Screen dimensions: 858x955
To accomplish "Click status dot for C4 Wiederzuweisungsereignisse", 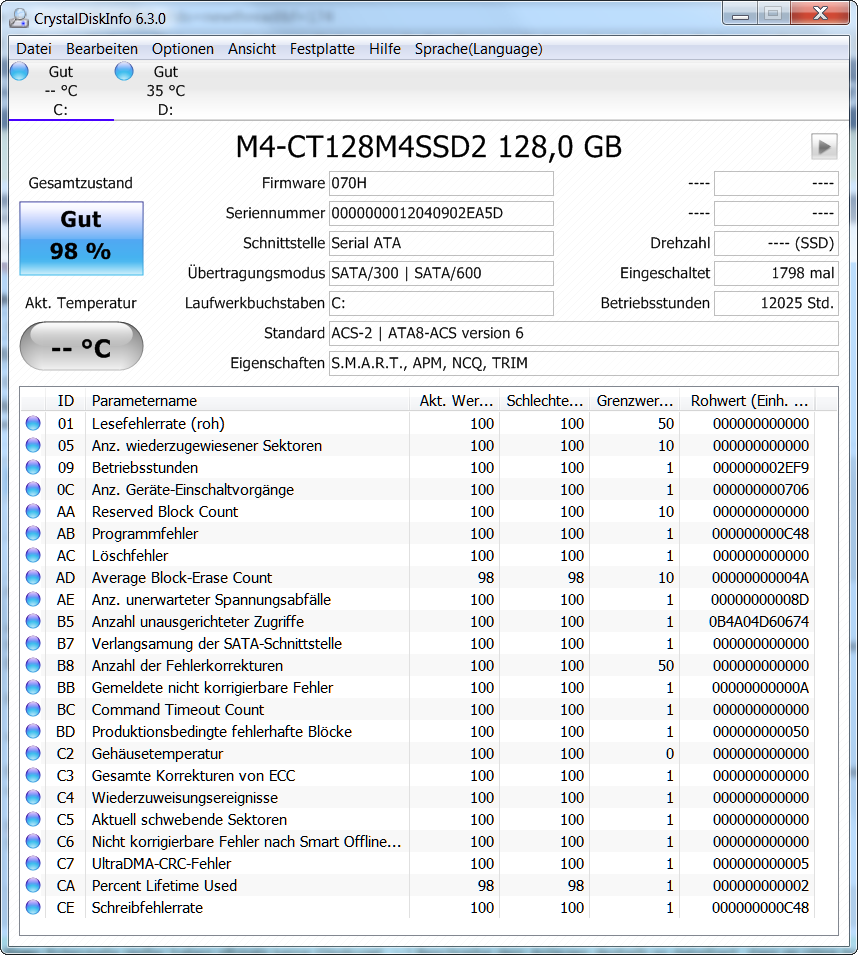I will point(33,797).
